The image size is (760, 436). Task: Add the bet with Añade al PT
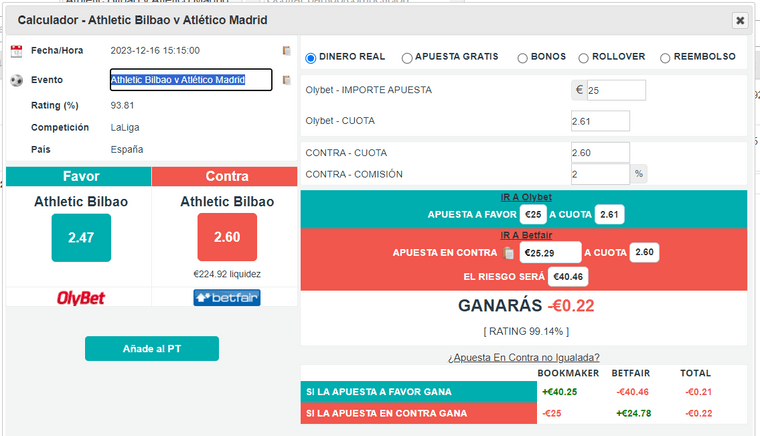(152, 349)
